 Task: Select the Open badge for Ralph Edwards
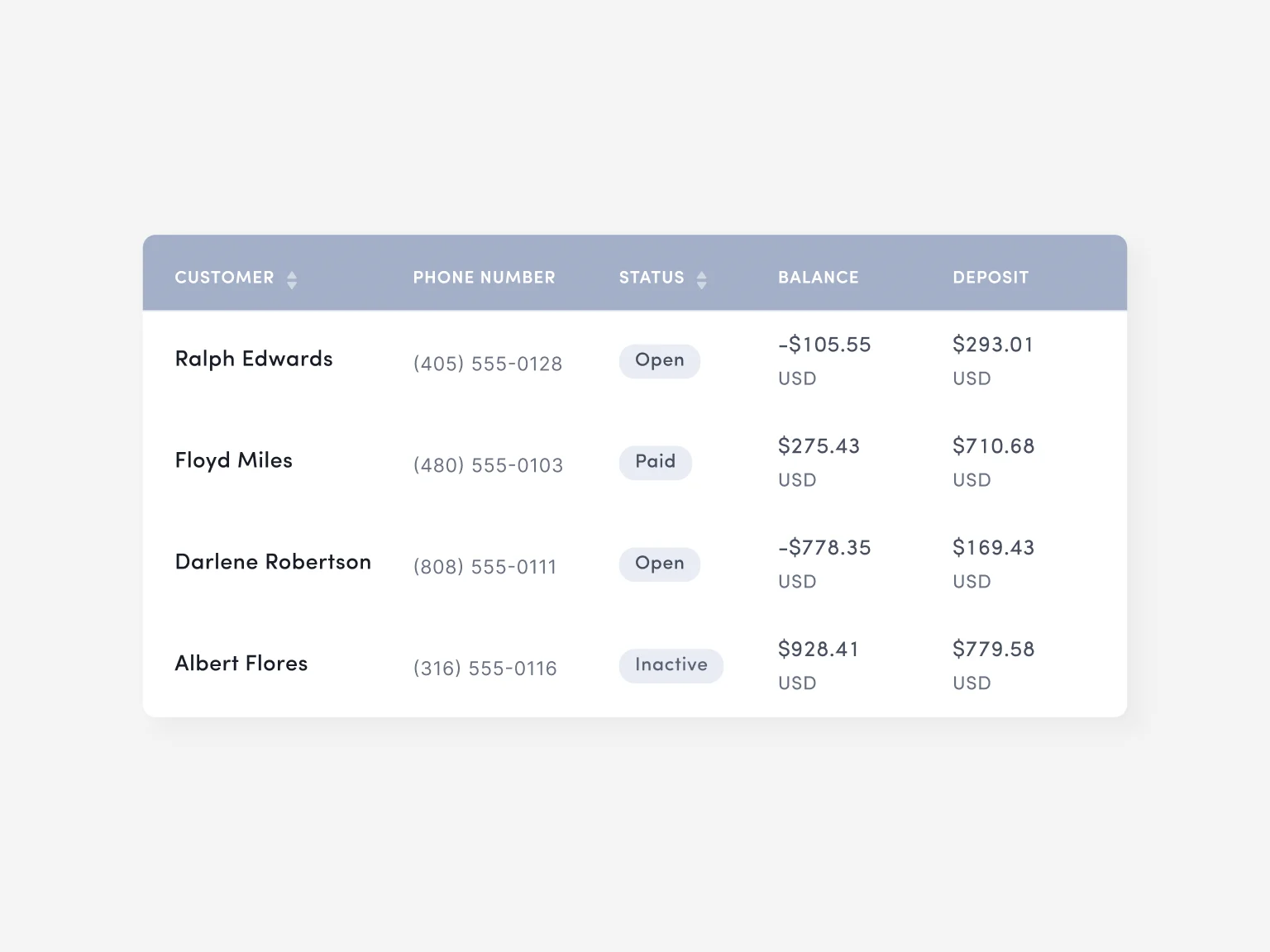click(x=659, y=361)
